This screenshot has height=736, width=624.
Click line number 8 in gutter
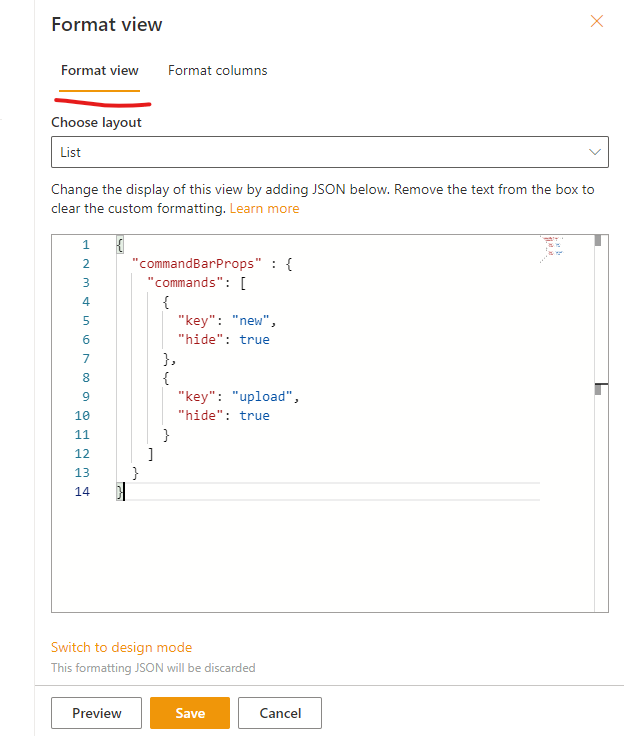pyautogui.click(x=86, y=377)
